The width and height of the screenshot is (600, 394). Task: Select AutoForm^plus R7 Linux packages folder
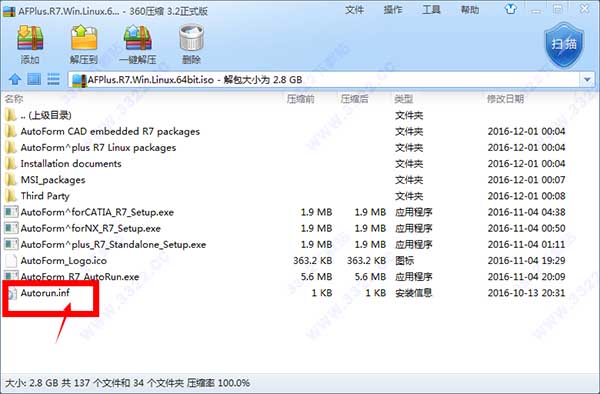click(x=300, y=147)
